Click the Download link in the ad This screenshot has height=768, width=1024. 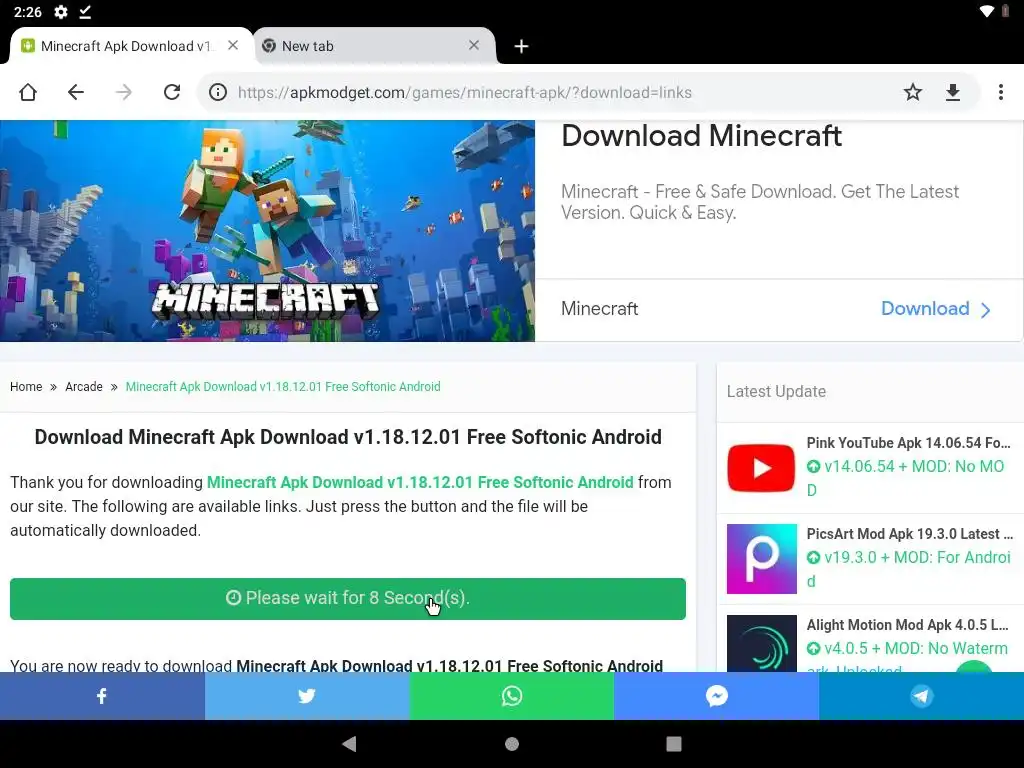(x=935, y=309)
